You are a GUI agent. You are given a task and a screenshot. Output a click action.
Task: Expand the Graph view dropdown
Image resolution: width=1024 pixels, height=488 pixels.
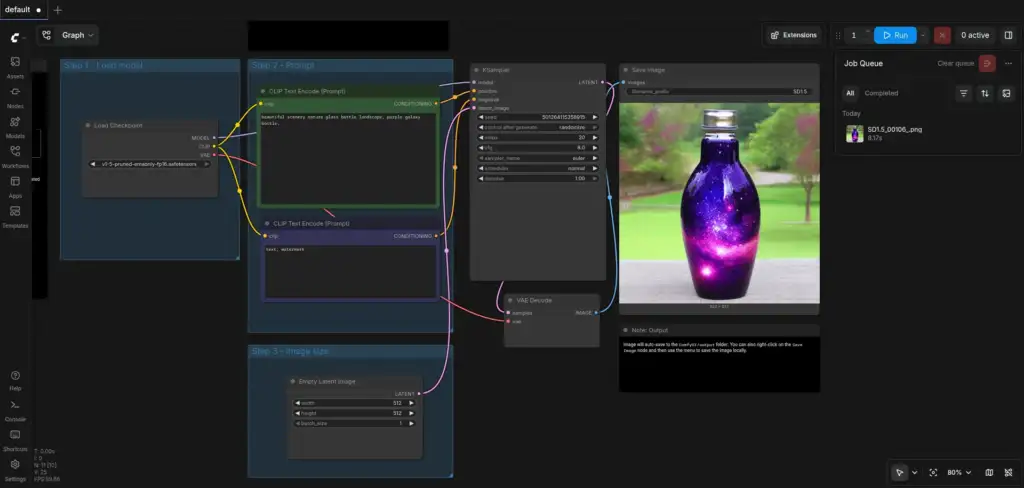[x=68, y=35]
